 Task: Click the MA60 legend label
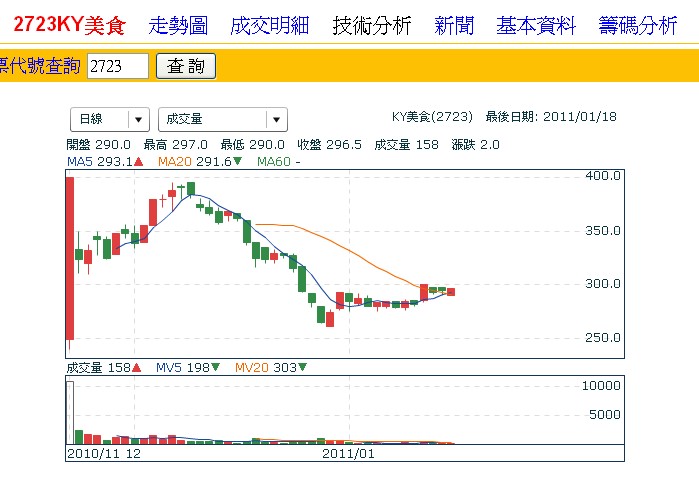point(279,161)
